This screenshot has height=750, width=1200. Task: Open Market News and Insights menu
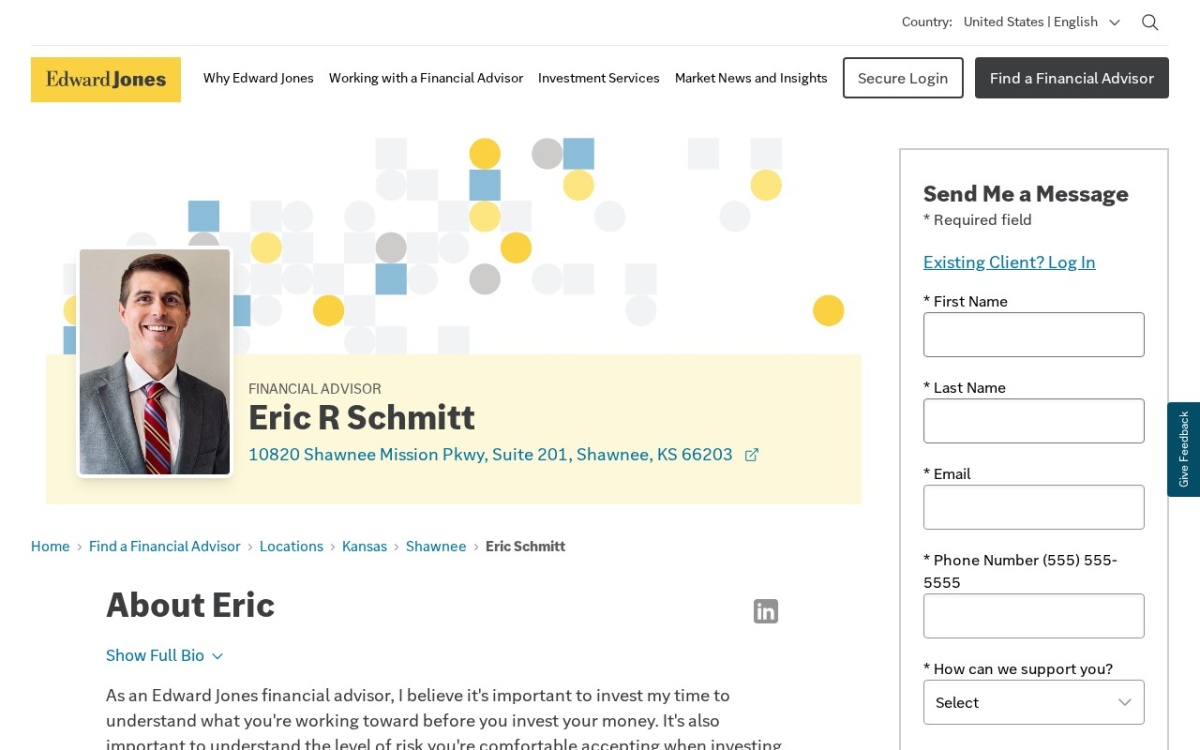[751, 78]
